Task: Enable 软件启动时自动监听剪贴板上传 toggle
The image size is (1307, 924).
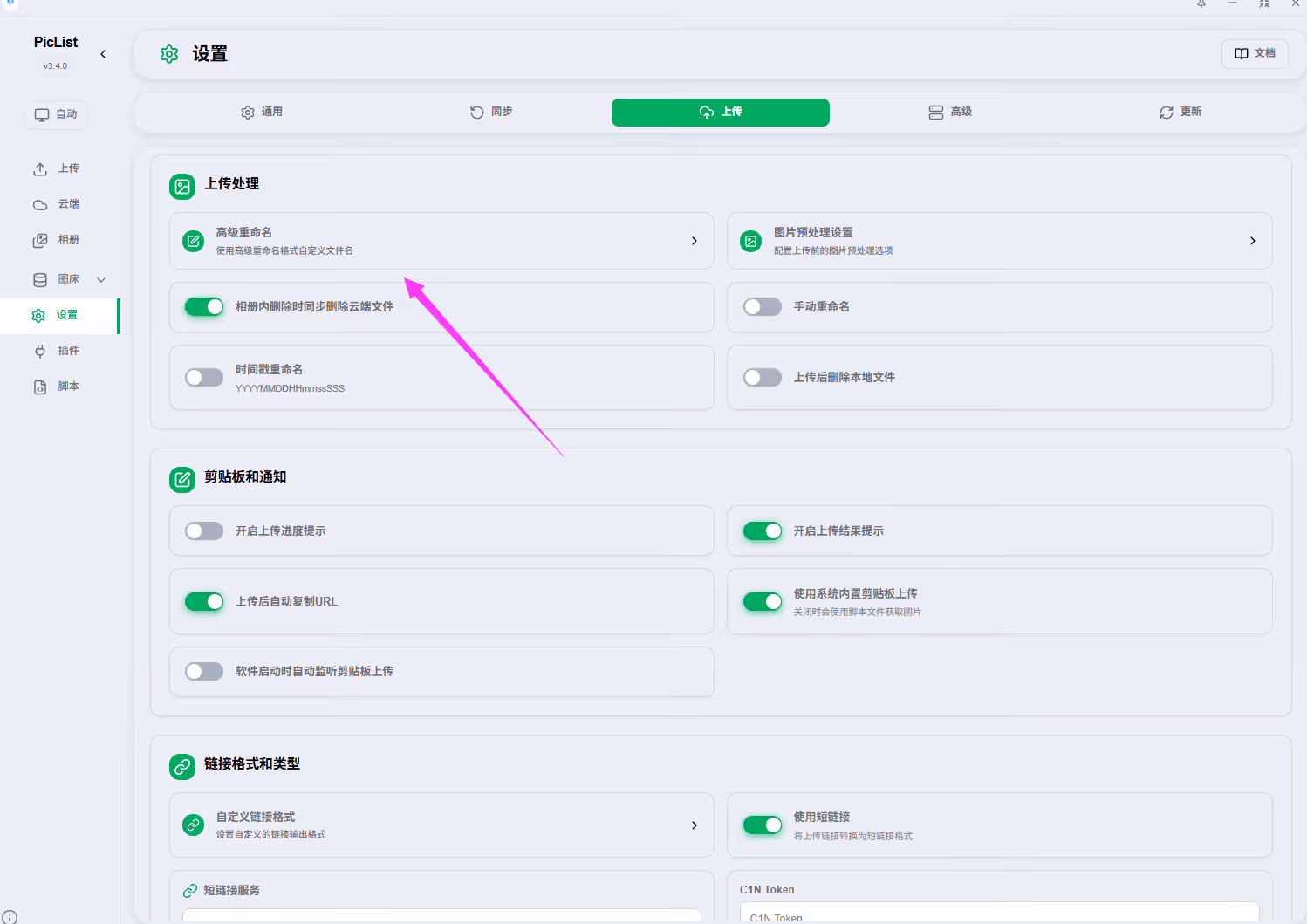Action: 204,672
